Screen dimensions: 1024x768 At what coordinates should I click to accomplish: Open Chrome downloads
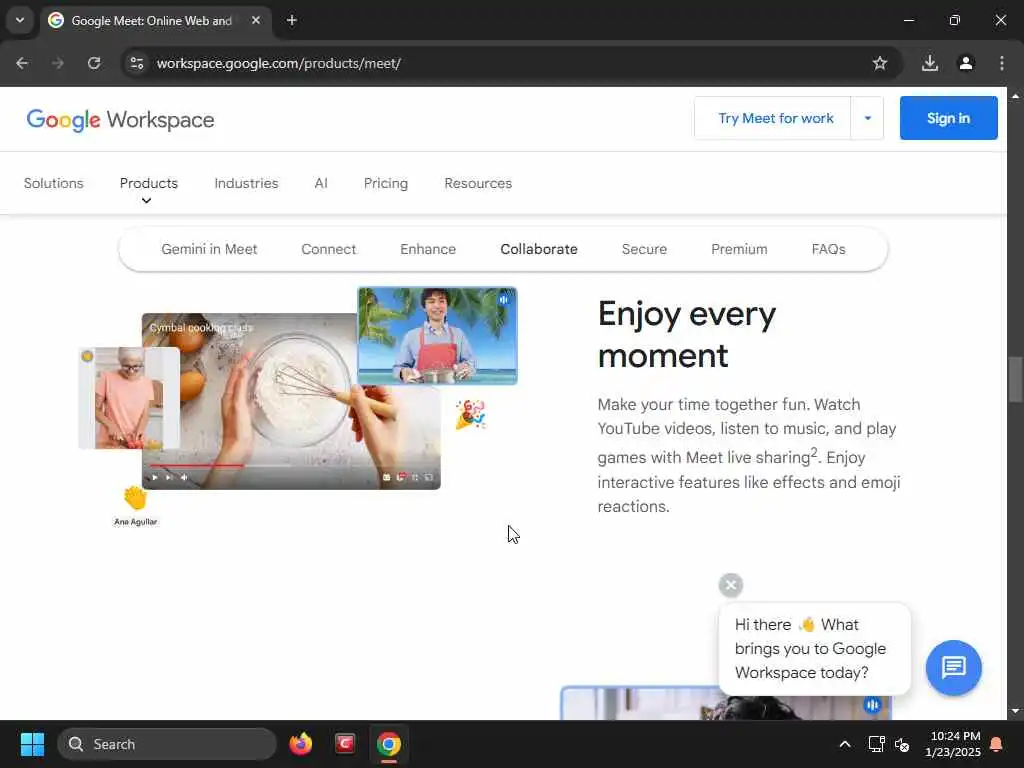pyautogui.click(x=929, y=63)
